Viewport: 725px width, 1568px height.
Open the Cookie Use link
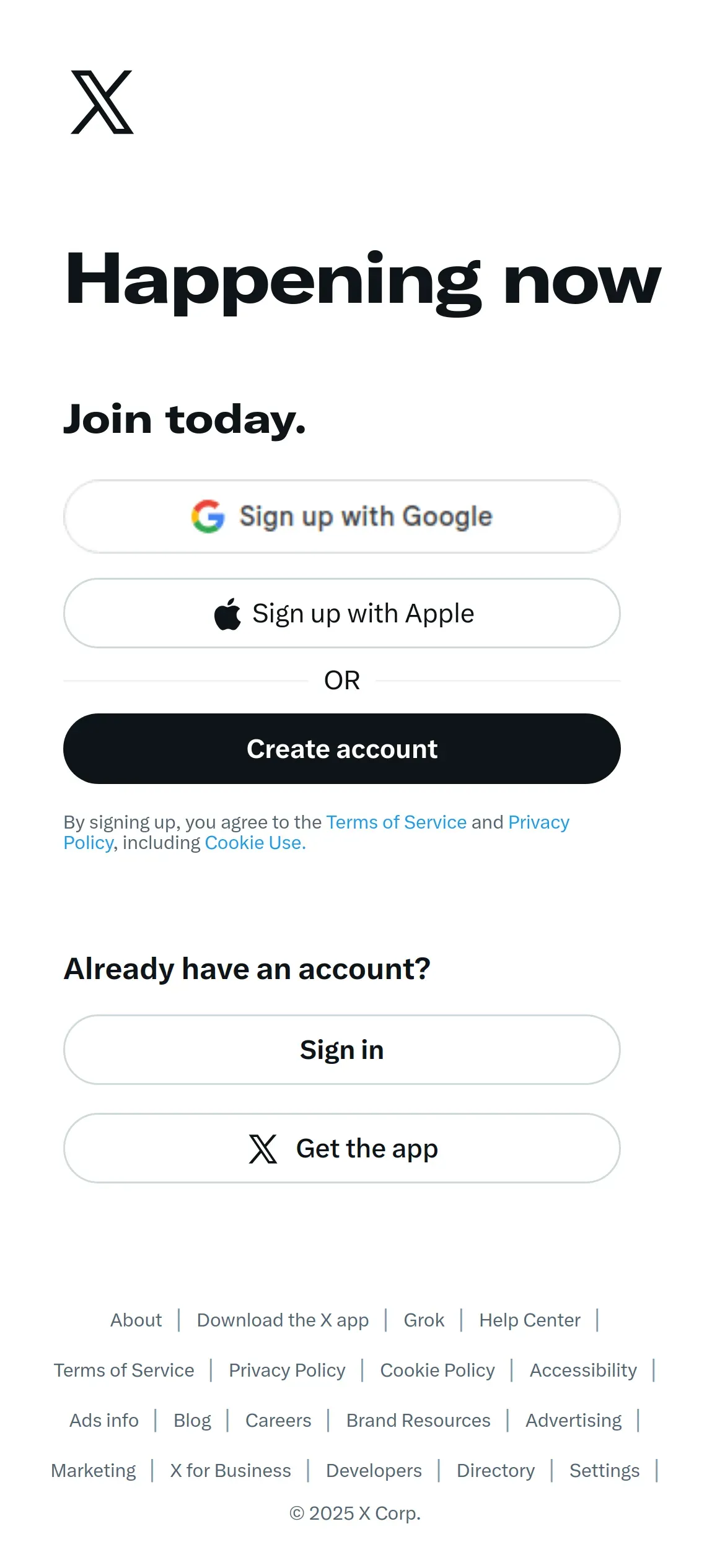coord(255,843)
